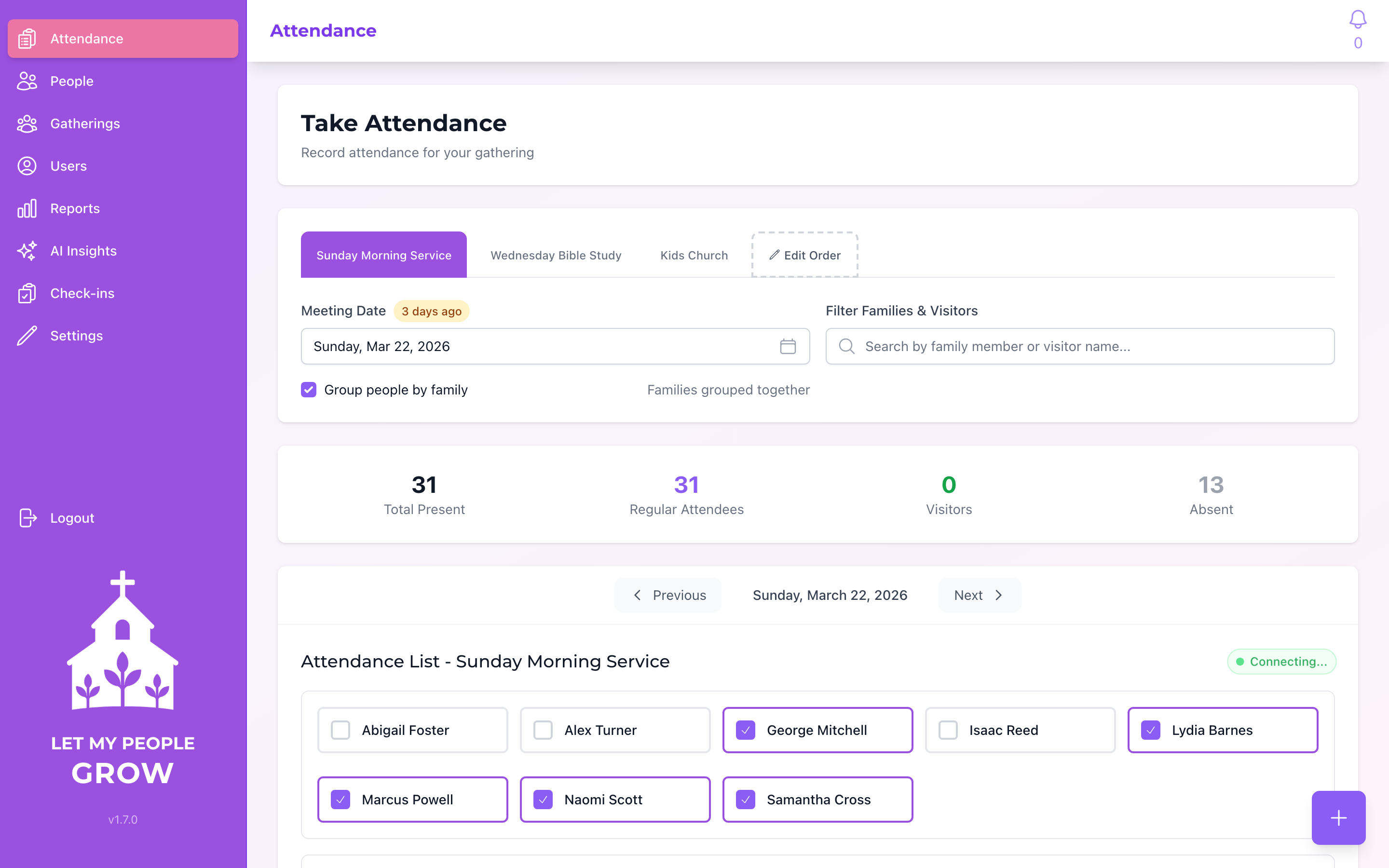Click Logout in the sidebar
Image resolution: width=1389 pixels, height=868 pixels.
72,517
